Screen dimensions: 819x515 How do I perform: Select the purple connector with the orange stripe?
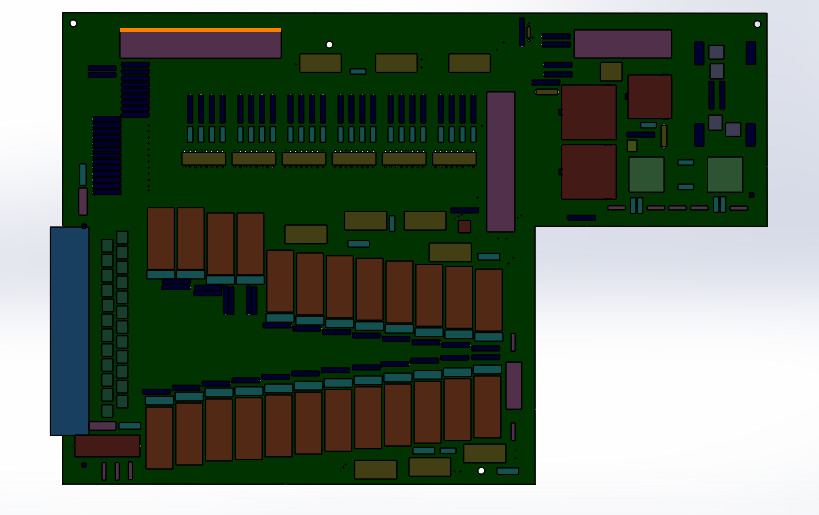pyautogui.click(x=201, y=43)
